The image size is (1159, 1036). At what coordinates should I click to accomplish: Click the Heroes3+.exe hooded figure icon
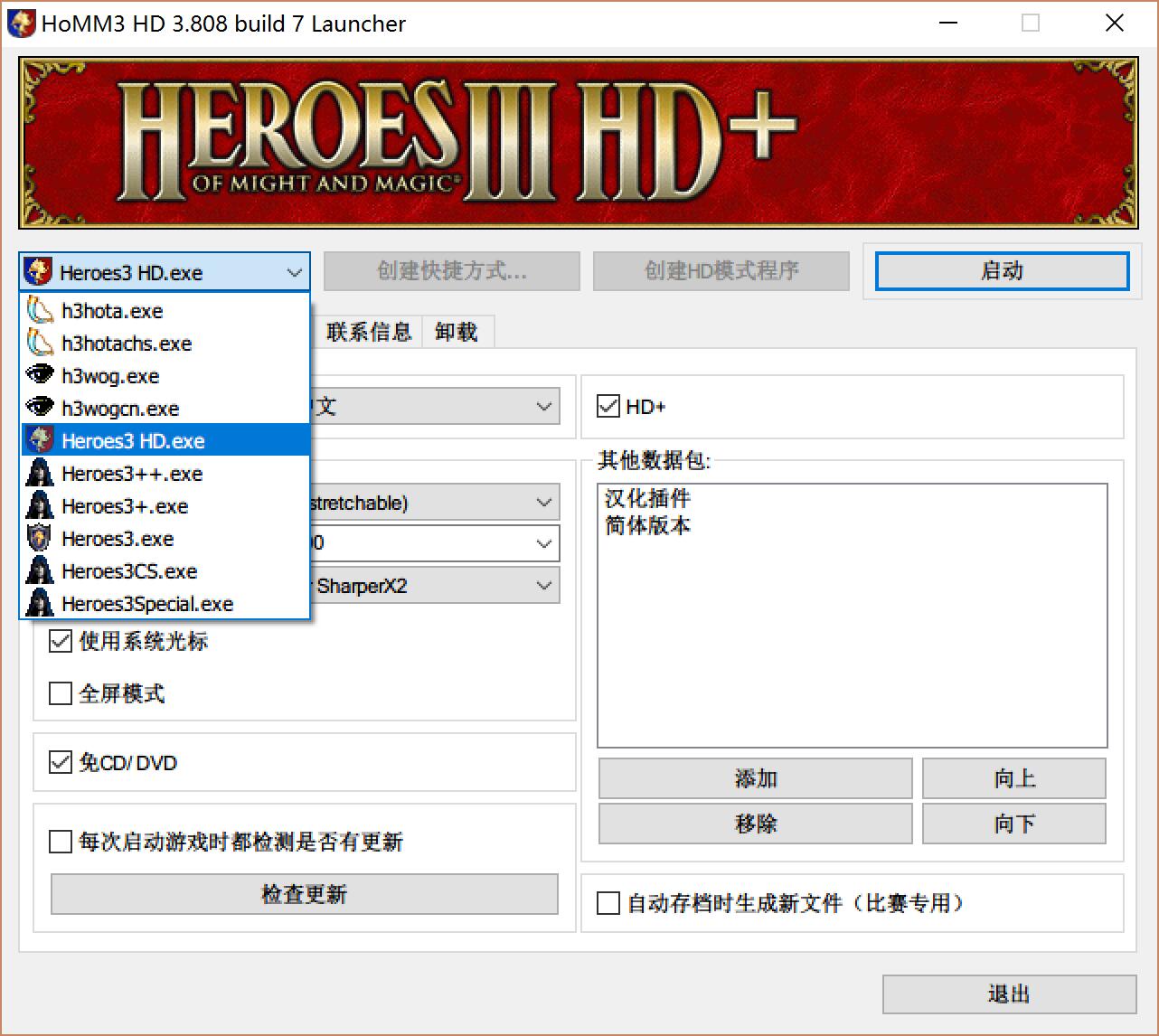pyautogui.click(x=41, y=505)
